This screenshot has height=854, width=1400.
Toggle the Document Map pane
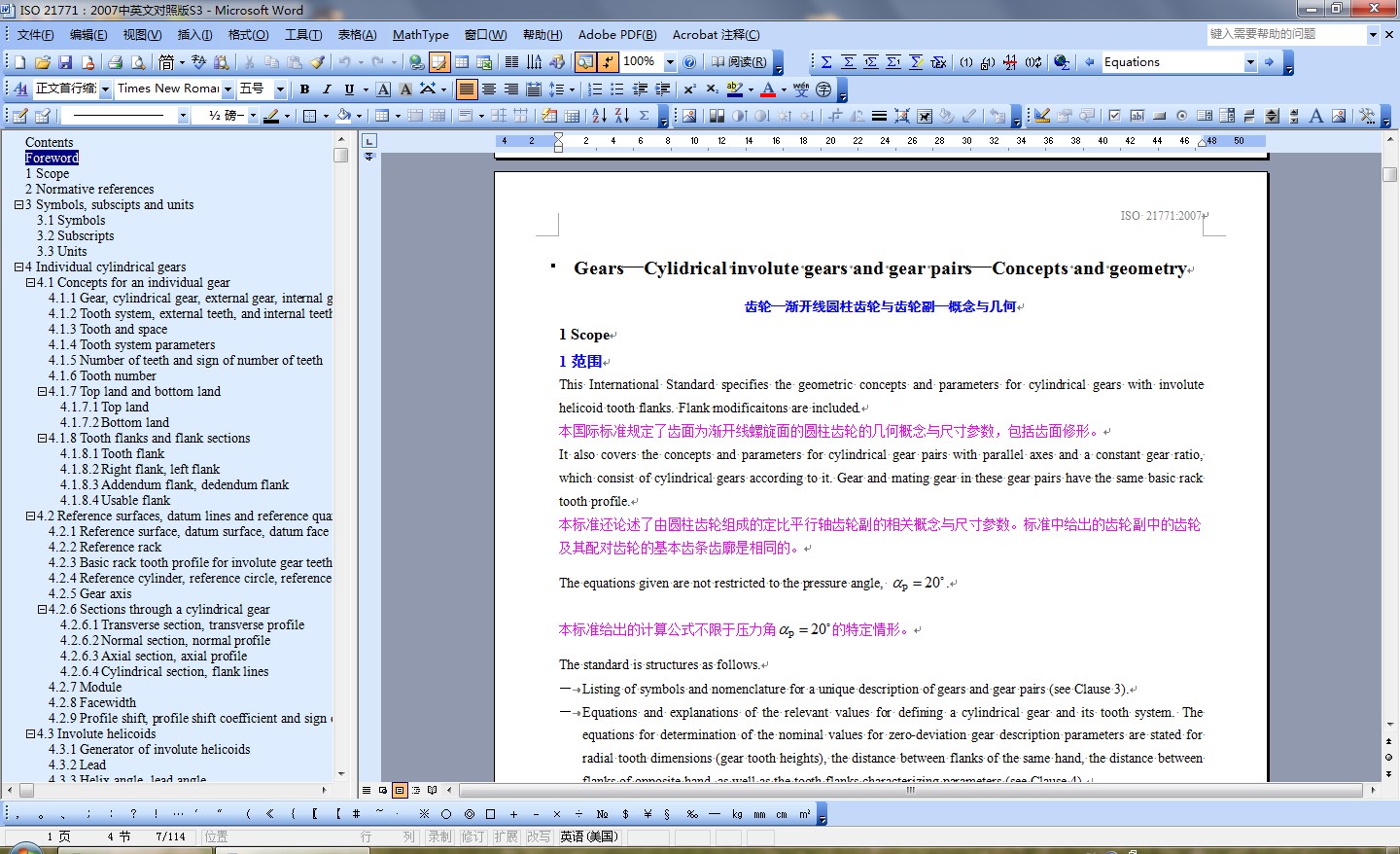click(x=585, y=62)
